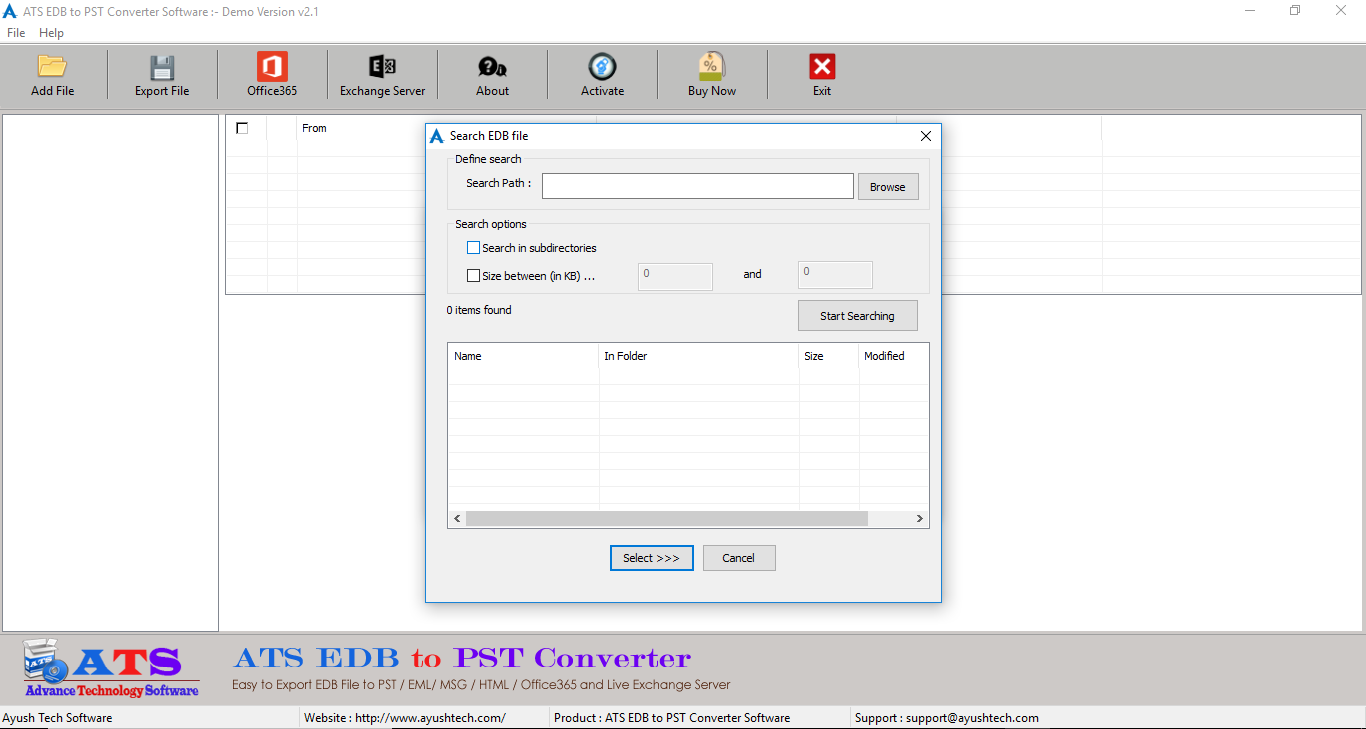Click the Ayush Tech Software status entry
This screenshot has width=1366, height=729.
(x=57, y=718)
